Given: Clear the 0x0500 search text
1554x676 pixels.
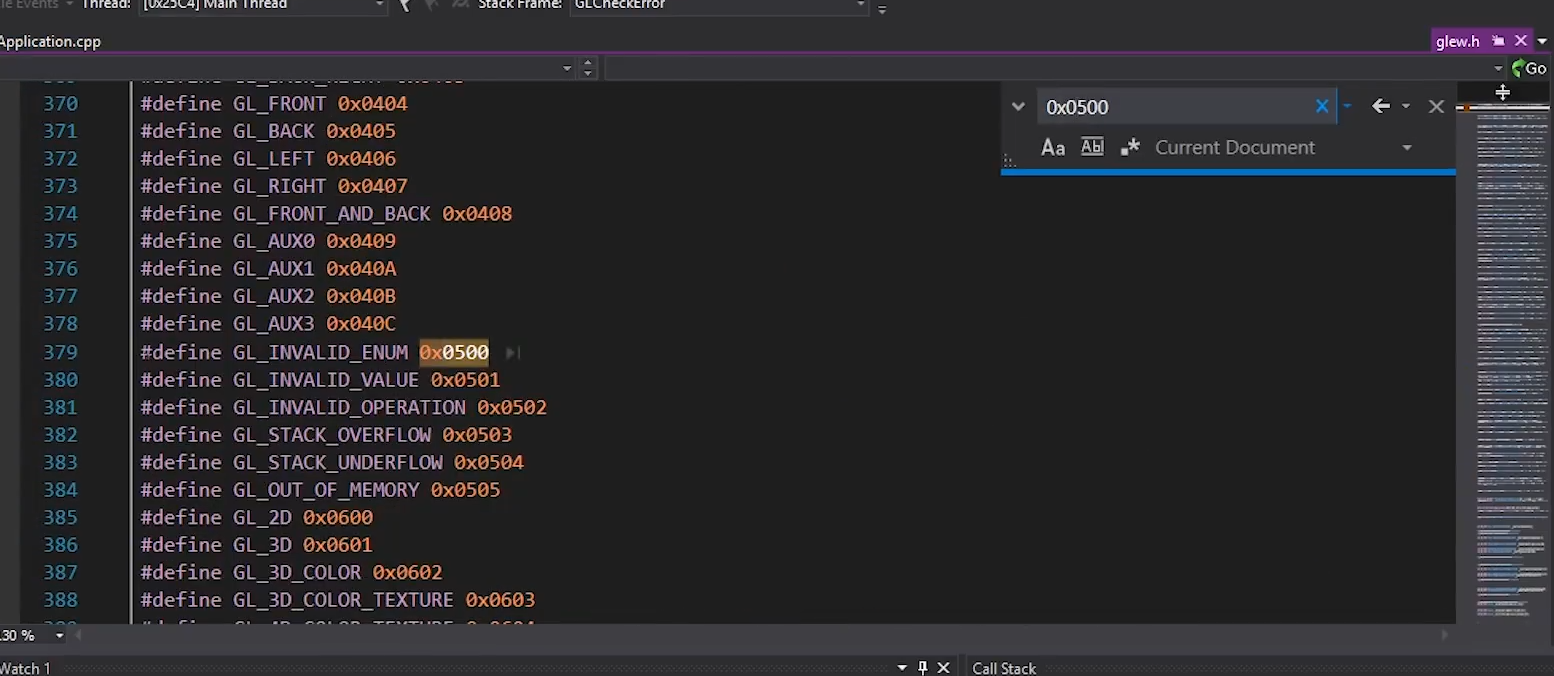Looking at the screenshot, I should [x=1322, y=106].
